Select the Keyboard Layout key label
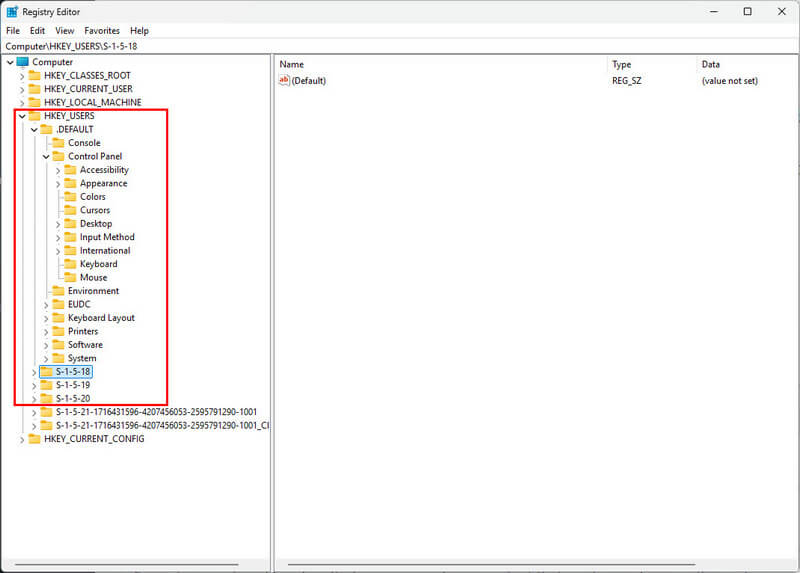The height and width of the screenshot is (573, 800). [101, 318]
